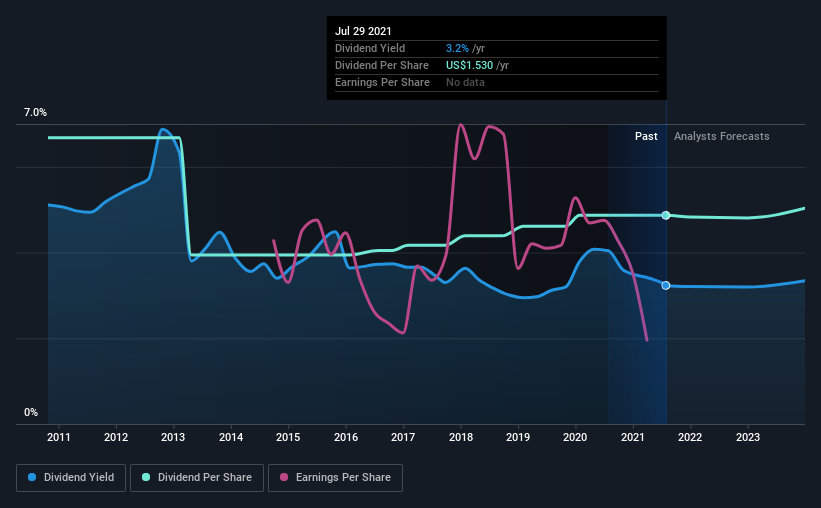The height and width of the screenshot is (508, 821).
Task: Click the 2013 x-axis label
Action: click(173, 437)
